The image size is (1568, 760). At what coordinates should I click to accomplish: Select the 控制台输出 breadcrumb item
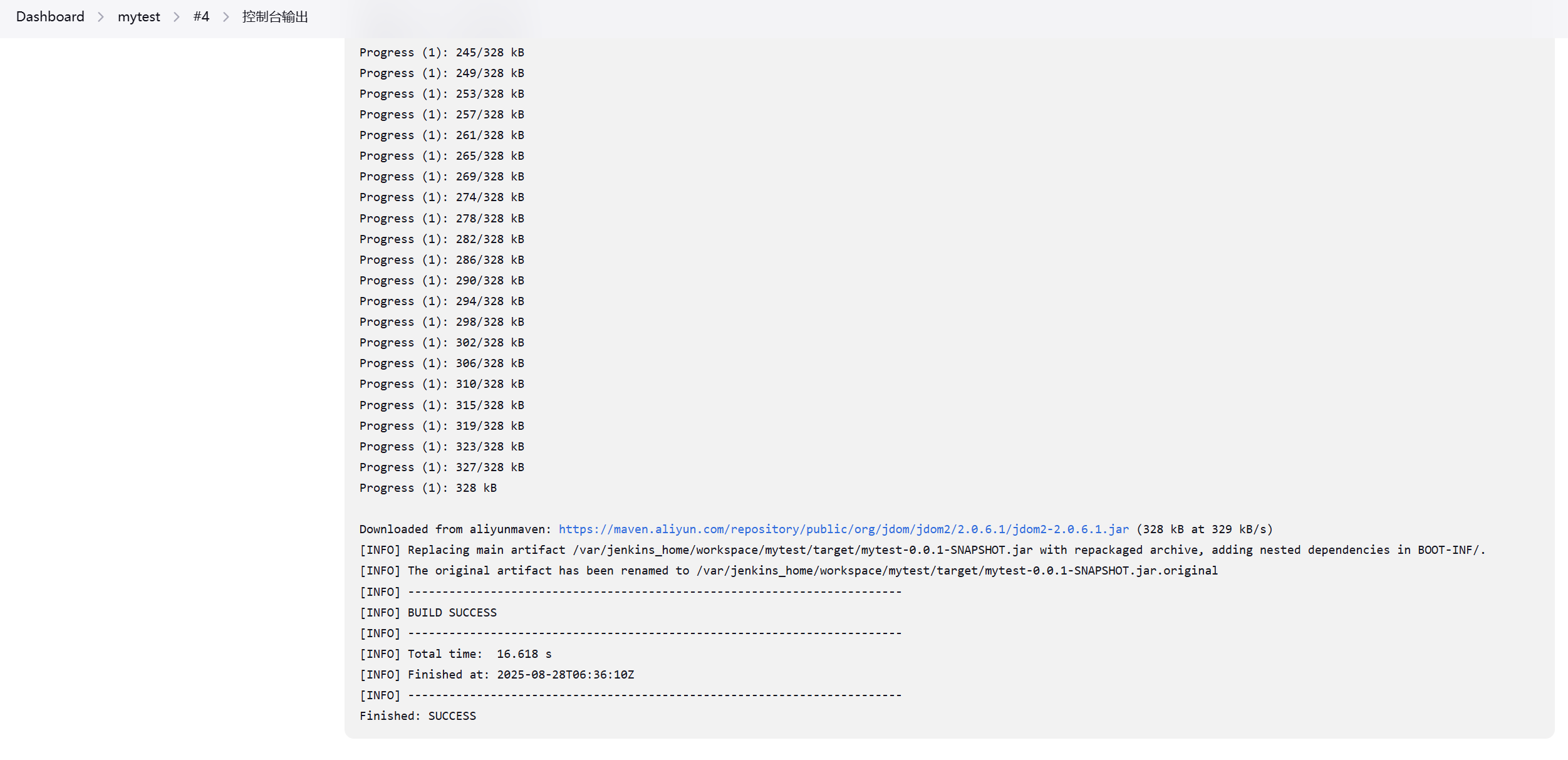pyautogui.click(x=275, y=17)
